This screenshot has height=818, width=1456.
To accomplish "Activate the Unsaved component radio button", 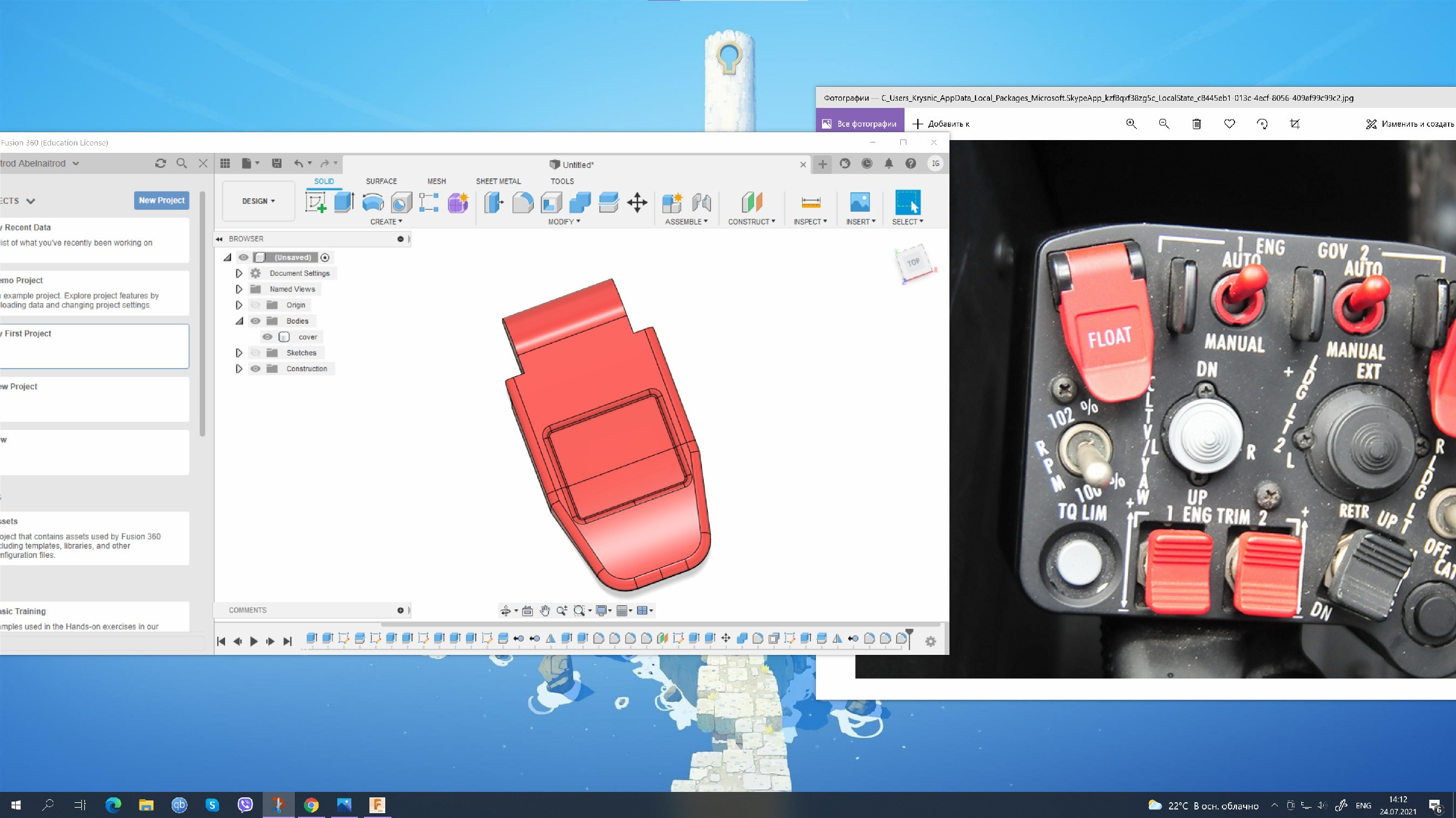I will (325, 257).
